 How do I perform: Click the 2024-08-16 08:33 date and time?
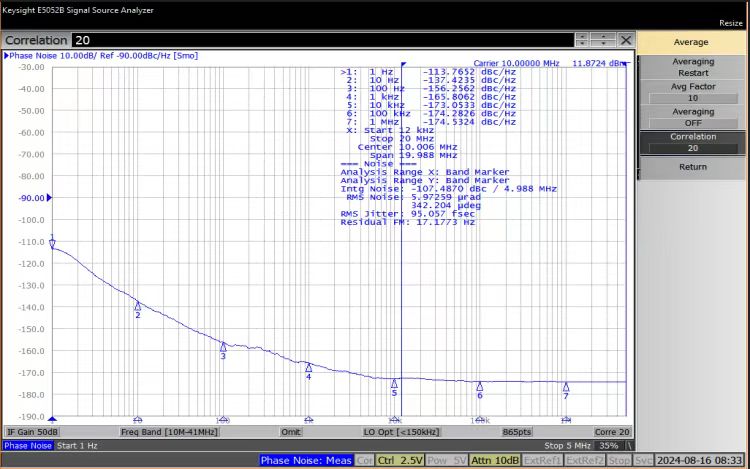[699, 460]
